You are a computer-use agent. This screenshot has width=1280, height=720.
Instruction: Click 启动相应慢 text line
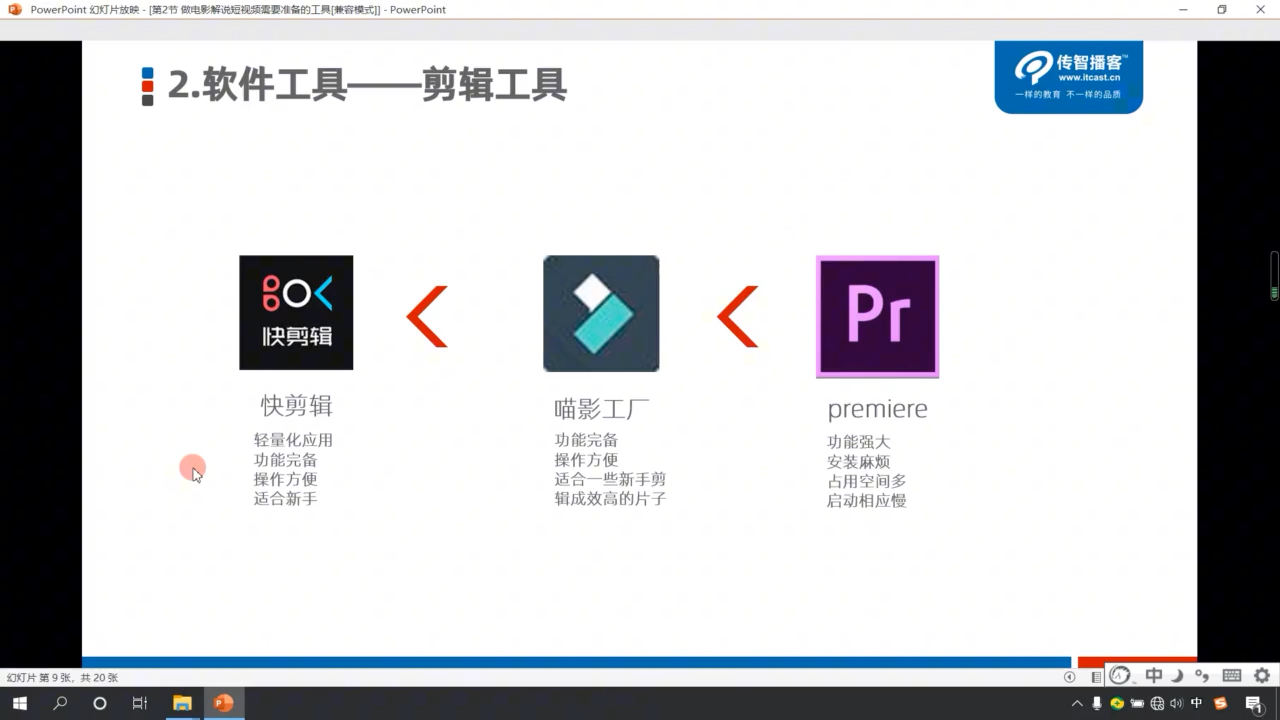866,501
